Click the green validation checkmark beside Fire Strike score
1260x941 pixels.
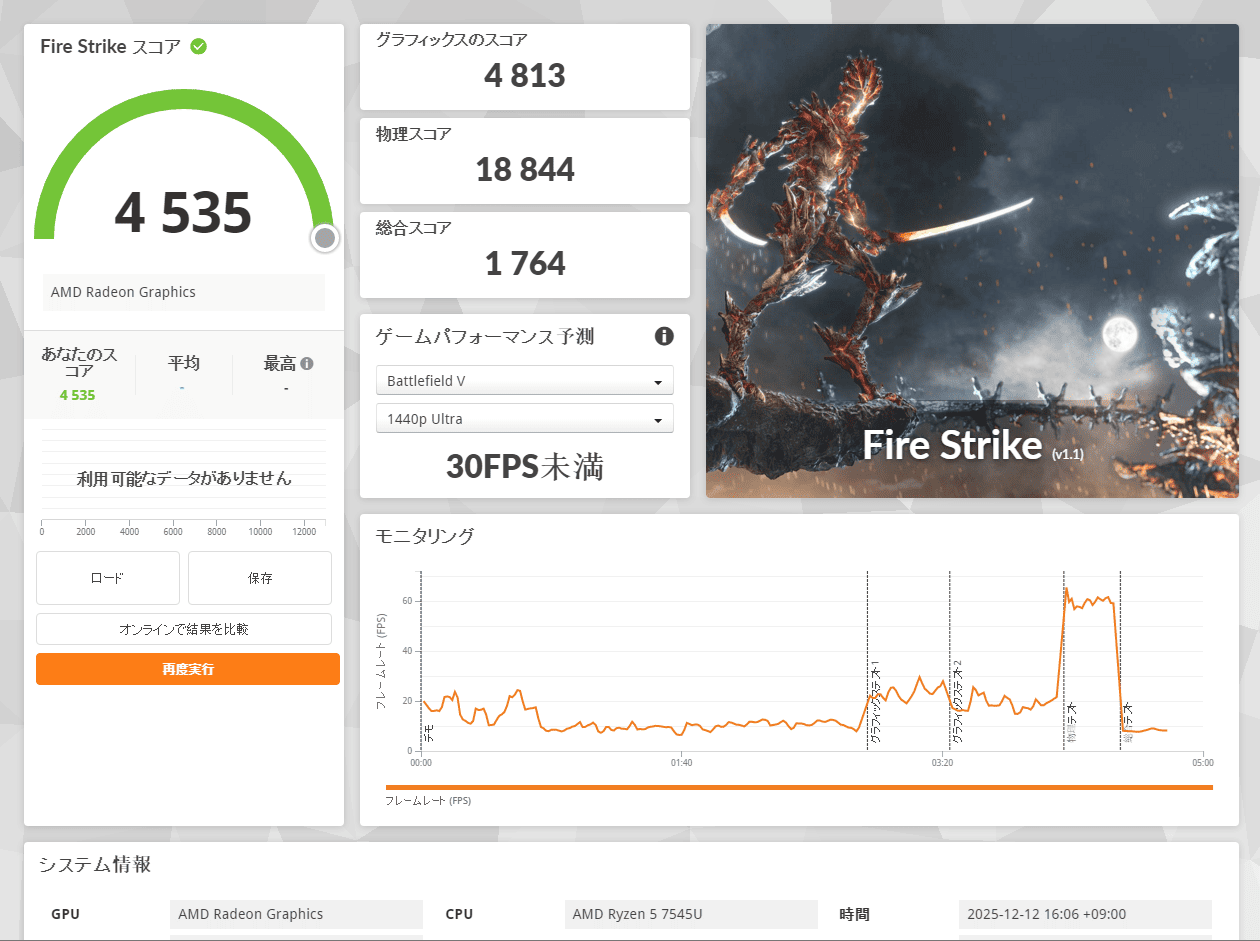coord(199,46)
